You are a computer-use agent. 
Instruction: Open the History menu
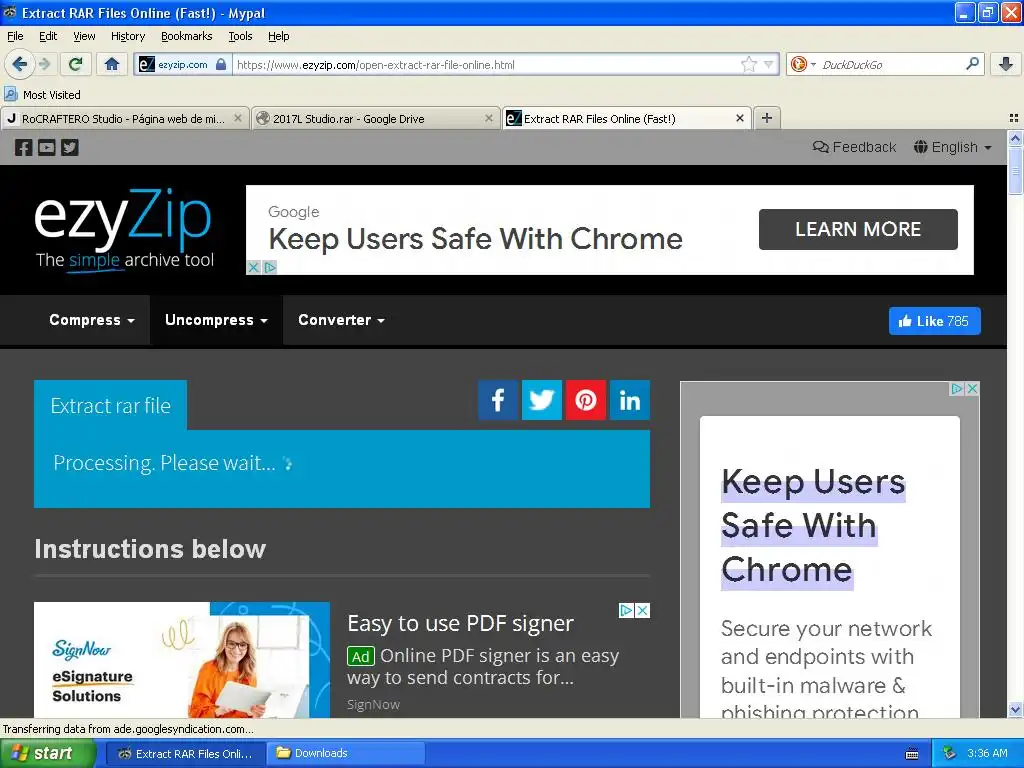point(127,37)
